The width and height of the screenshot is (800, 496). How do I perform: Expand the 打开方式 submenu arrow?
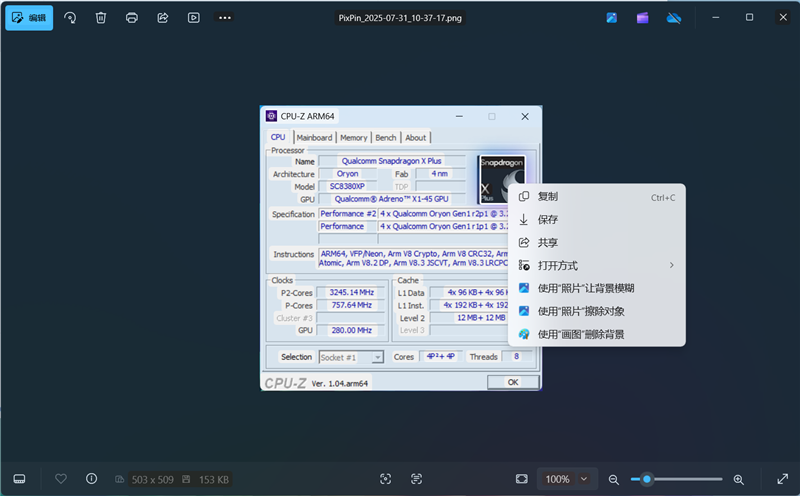pyautogui.click(x=671, y=265)
